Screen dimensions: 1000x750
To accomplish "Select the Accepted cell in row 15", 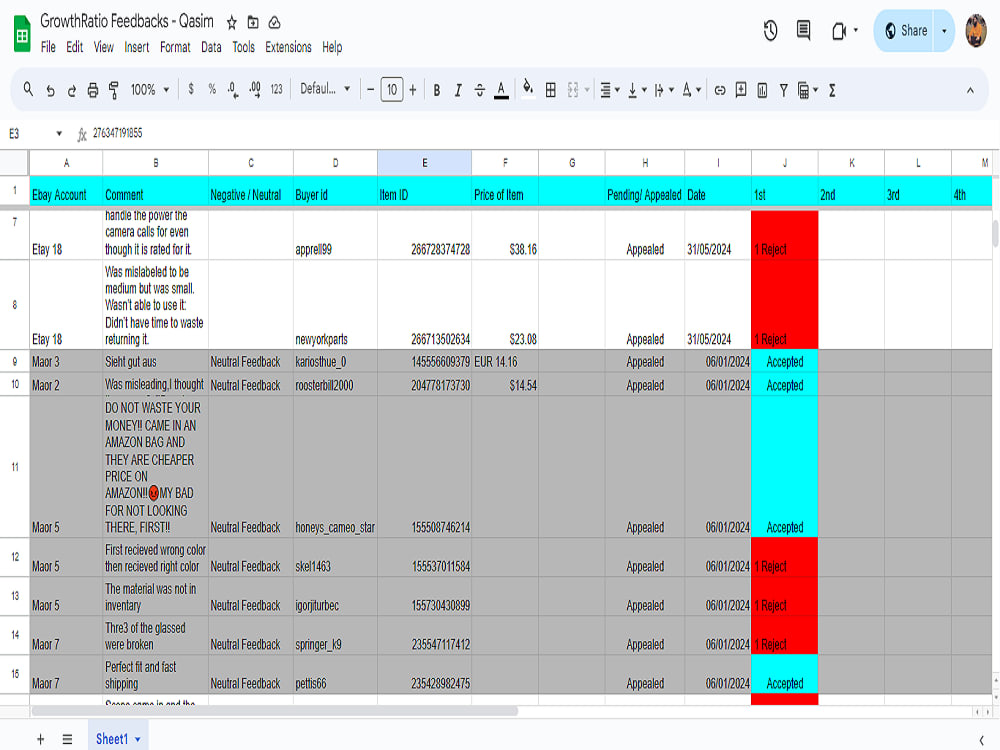I will tap(784, 675).
